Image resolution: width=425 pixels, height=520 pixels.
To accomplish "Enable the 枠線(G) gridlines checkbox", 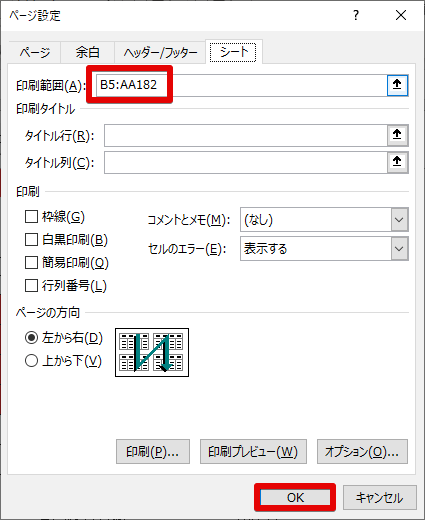I will [x=31, y=217].
